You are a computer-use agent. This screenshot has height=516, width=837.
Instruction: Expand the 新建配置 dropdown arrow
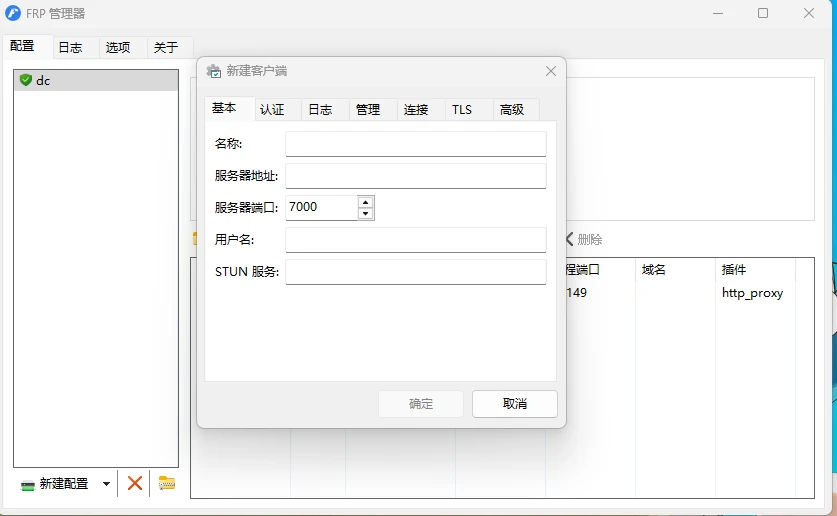(x=106, y=483)
